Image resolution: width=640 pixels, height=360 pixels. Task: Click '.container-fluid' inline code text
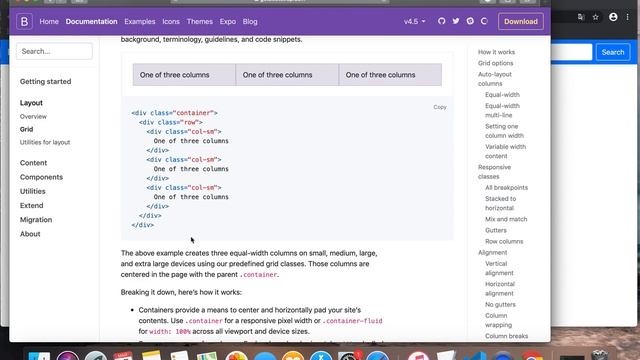(x=352, y=321)
